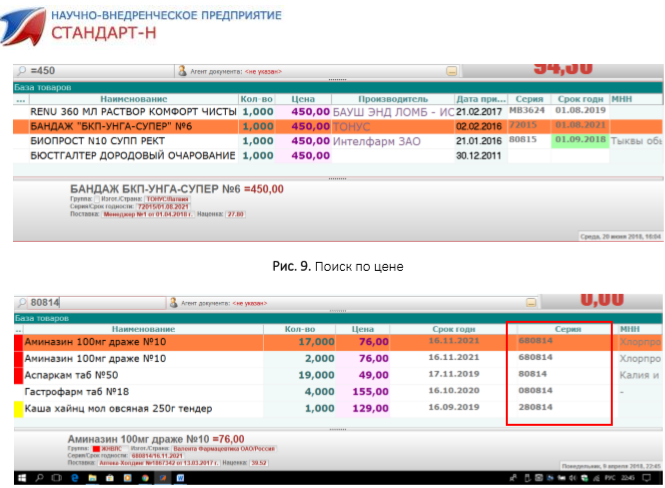Image resolution: width=665 pixels, height=488 pixels.
Task: Select the Аспаркам таб №50 row
Action: [338, 375]
